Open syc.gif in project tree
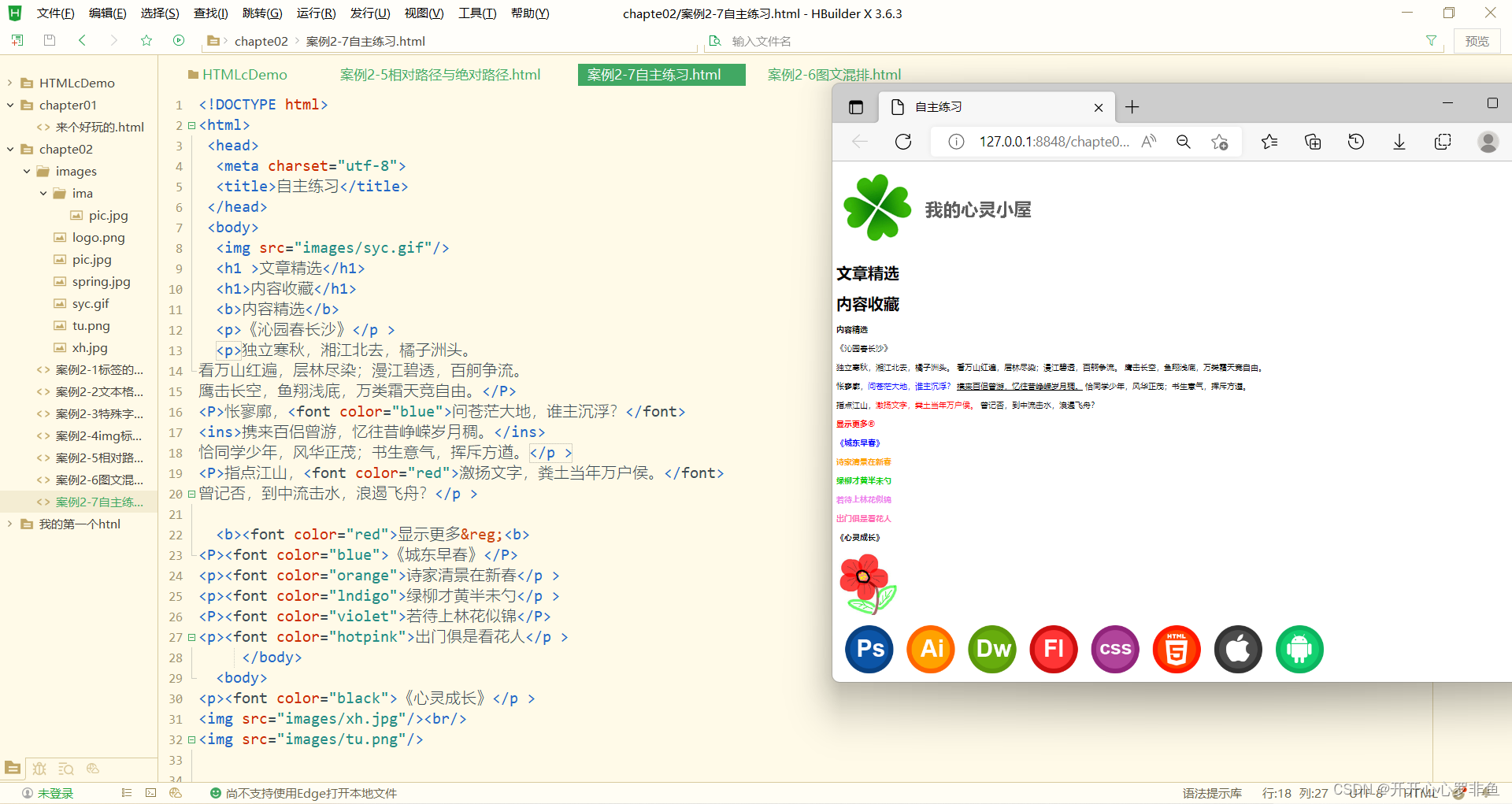 click(x=91, y=303)
